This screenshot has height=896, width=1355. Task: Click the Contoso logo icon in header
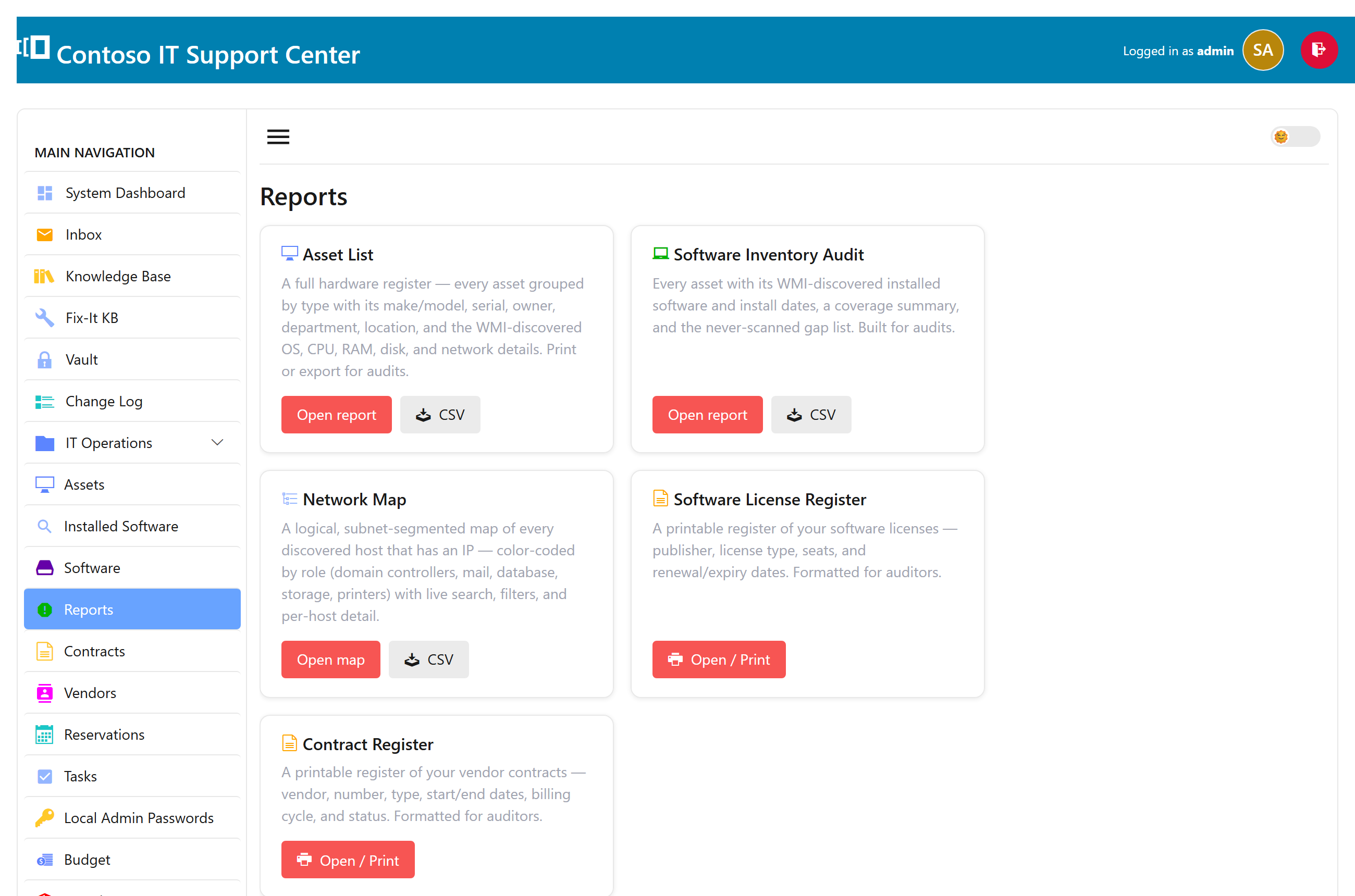[x=34, y=47]
